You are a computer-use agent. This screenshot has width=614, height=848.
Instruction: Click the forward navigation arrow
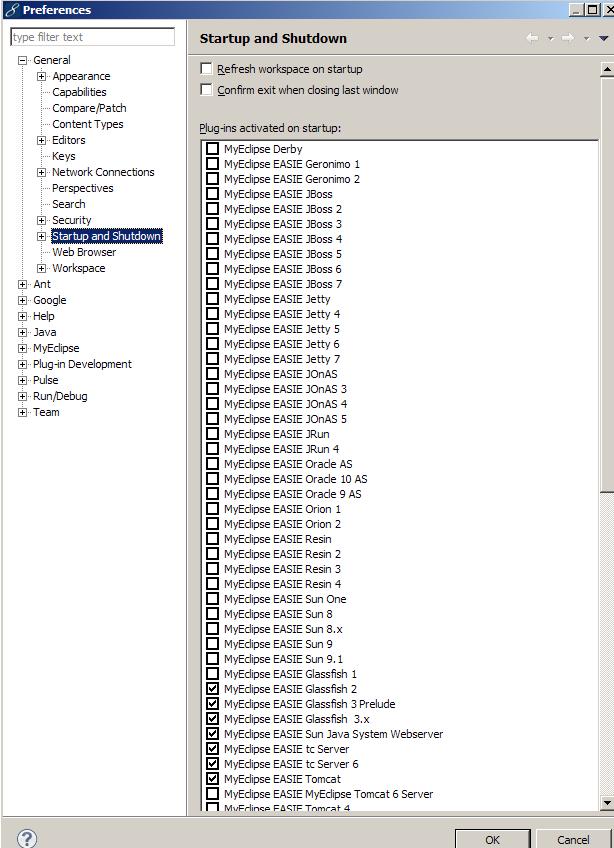point(567,38)
